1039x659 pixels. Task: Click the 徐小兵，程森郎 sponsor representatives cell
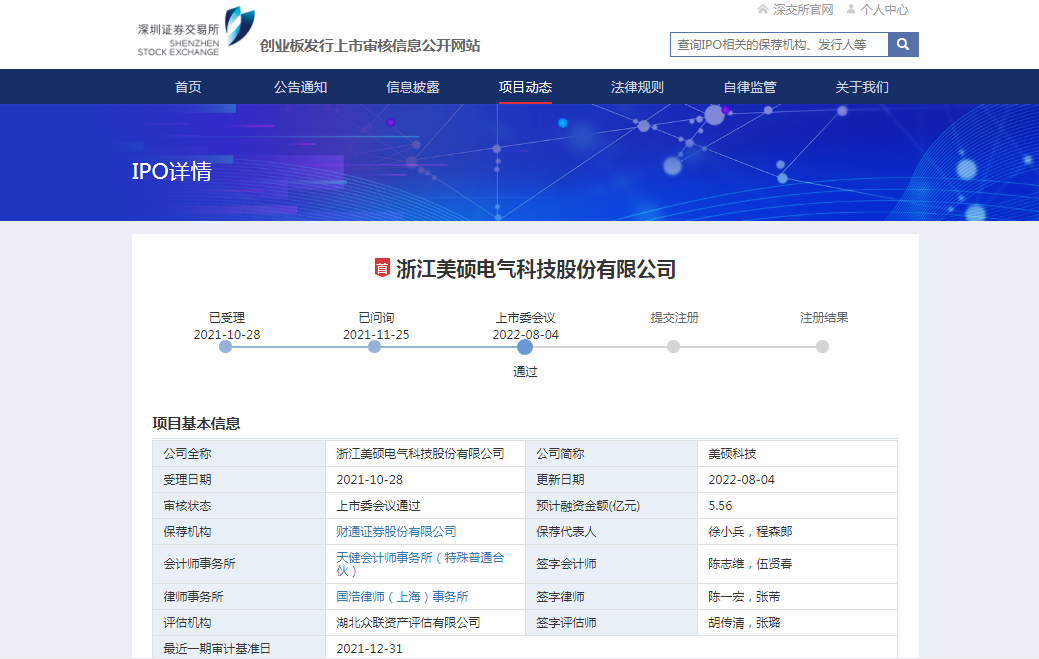798,532
